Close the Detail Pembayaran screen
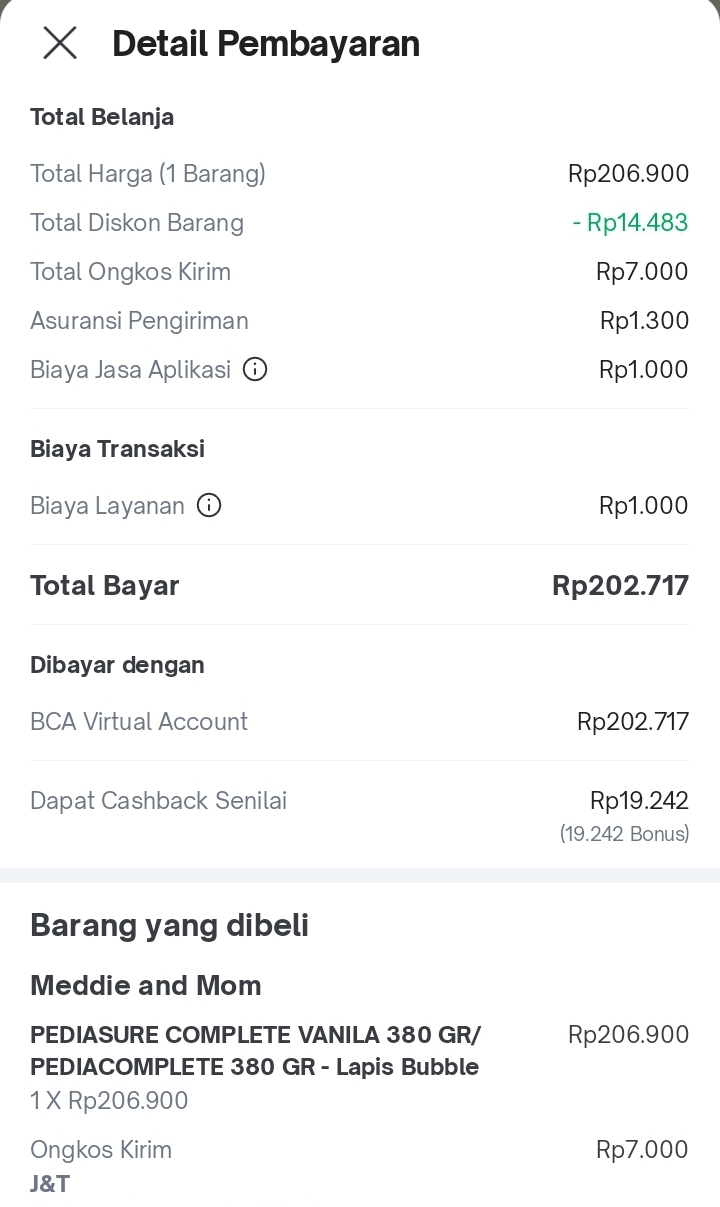Screen dimensions: 720x1207 coord(60,43)
